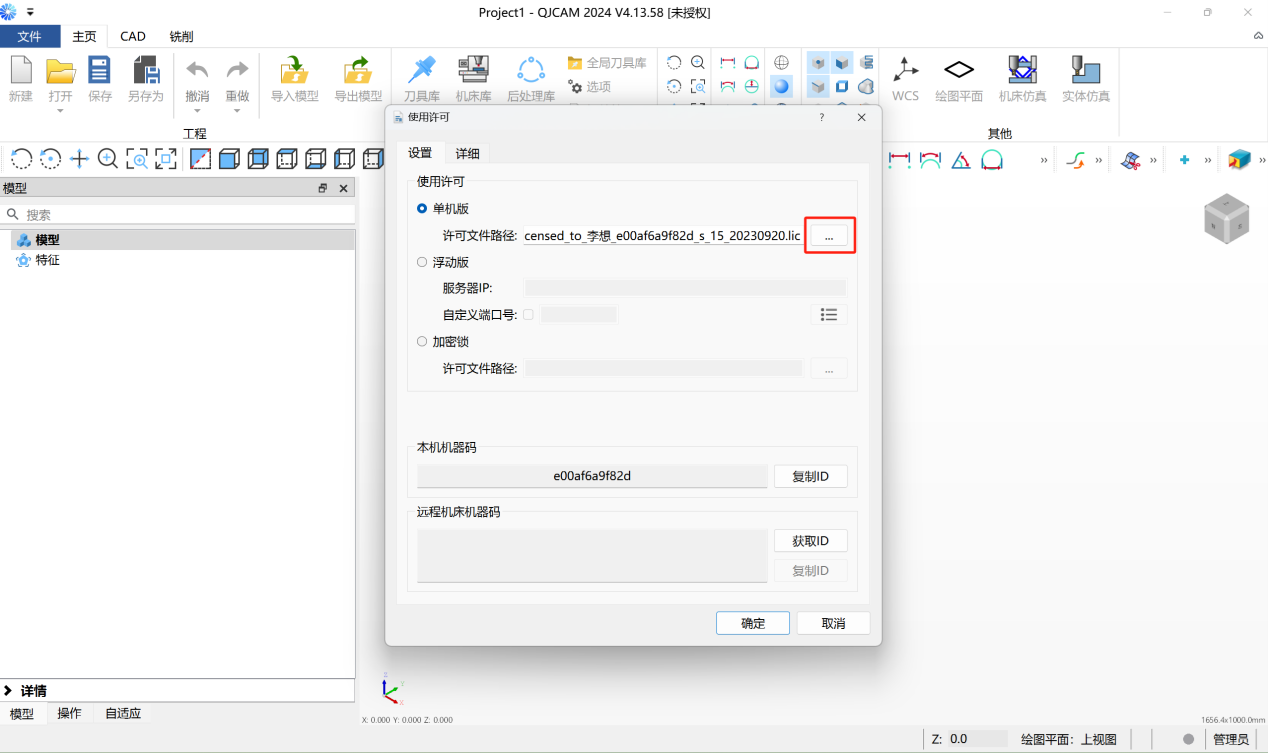The image size is (1268, 753).
Task: Choose the 加密锁 radio option
Action: 422,341
